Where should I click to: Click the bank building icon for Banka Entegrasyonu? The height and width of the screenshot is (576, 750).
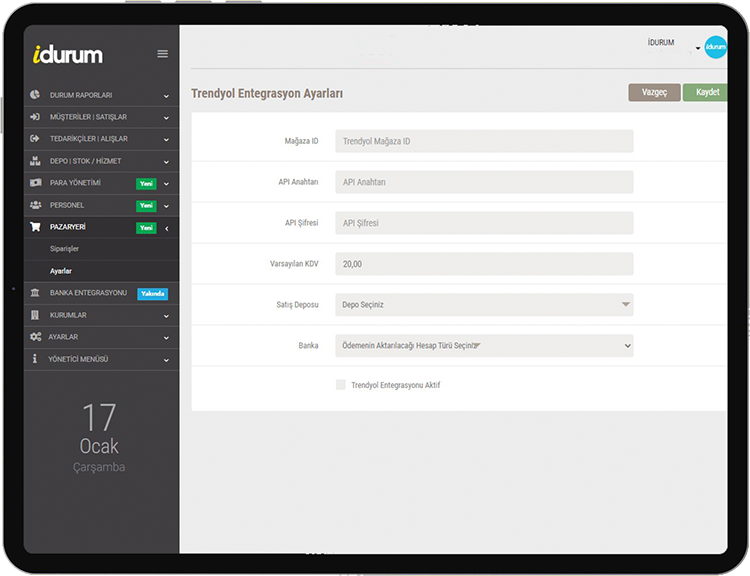[35, 292]
